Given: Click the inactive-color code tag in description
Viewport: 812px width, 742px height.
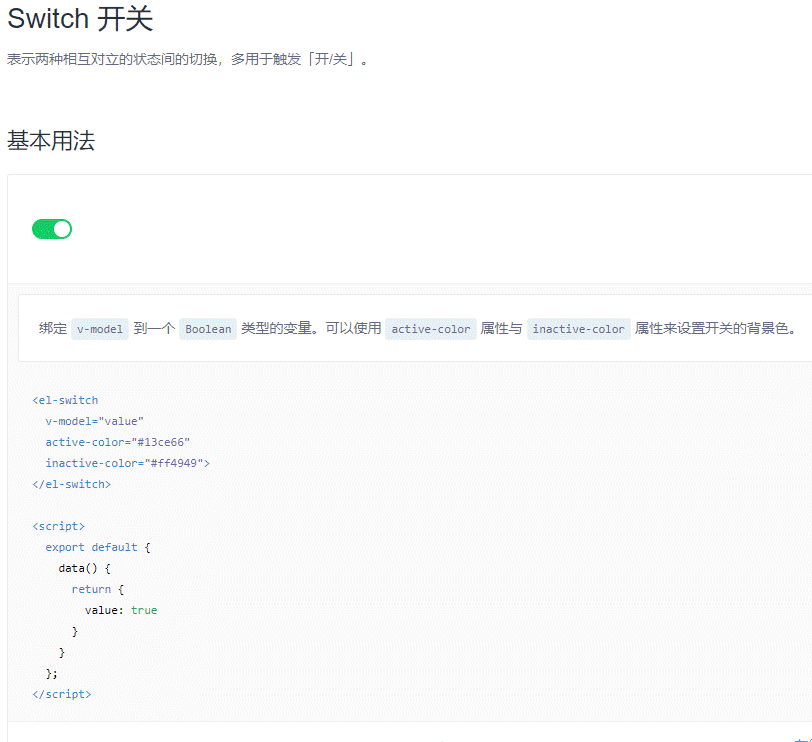Looking at the screenshot, I should click(x=578, y=329).
